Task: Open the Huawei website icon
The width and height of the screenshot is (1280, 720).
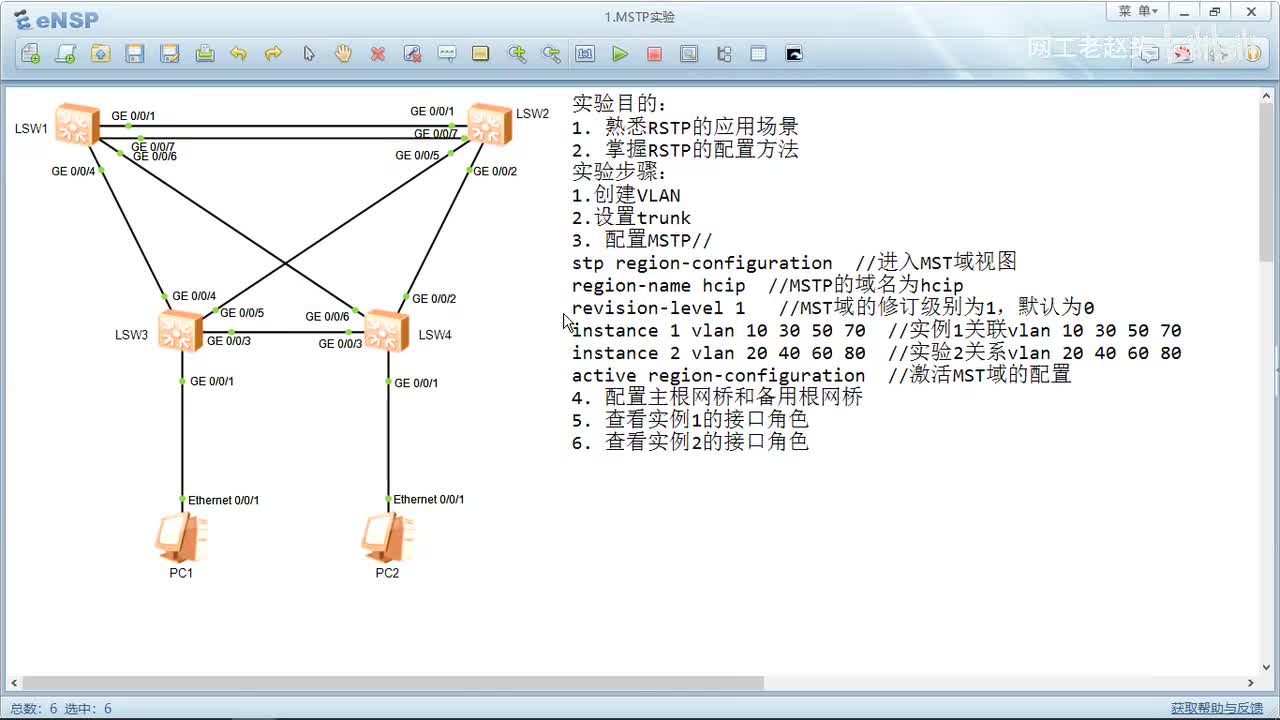Action: pyautogui.click(x=1184, y=54)
